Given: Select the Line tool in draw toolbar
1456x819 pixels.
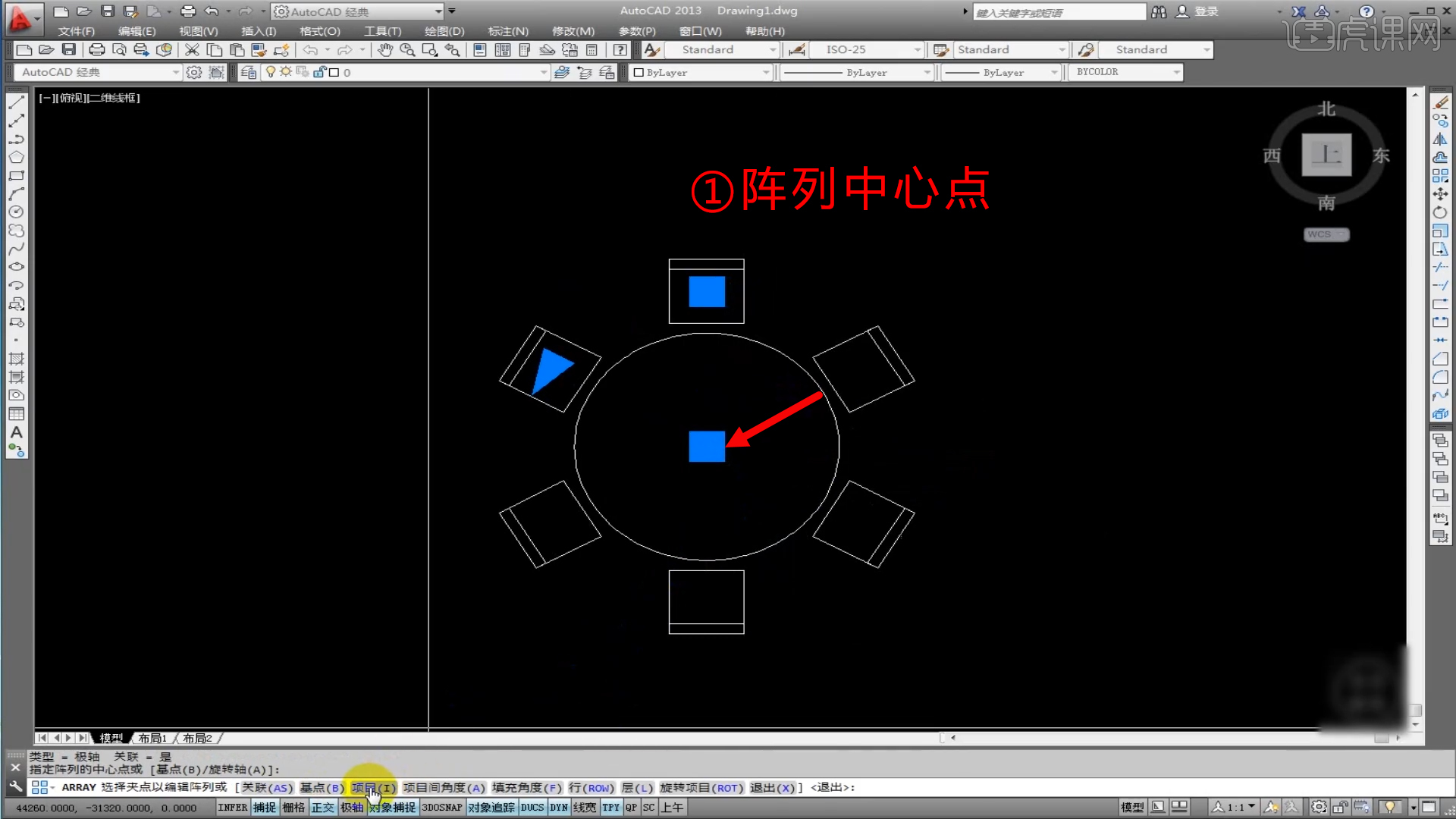Looking at the screenshot, I should (x=16, y=102).
